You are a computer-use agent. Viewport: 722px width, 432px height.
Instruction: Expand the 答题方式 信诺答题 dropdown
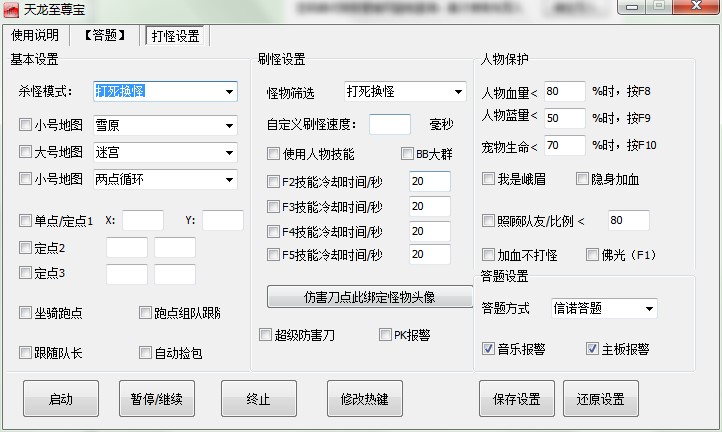click(649, 309)
